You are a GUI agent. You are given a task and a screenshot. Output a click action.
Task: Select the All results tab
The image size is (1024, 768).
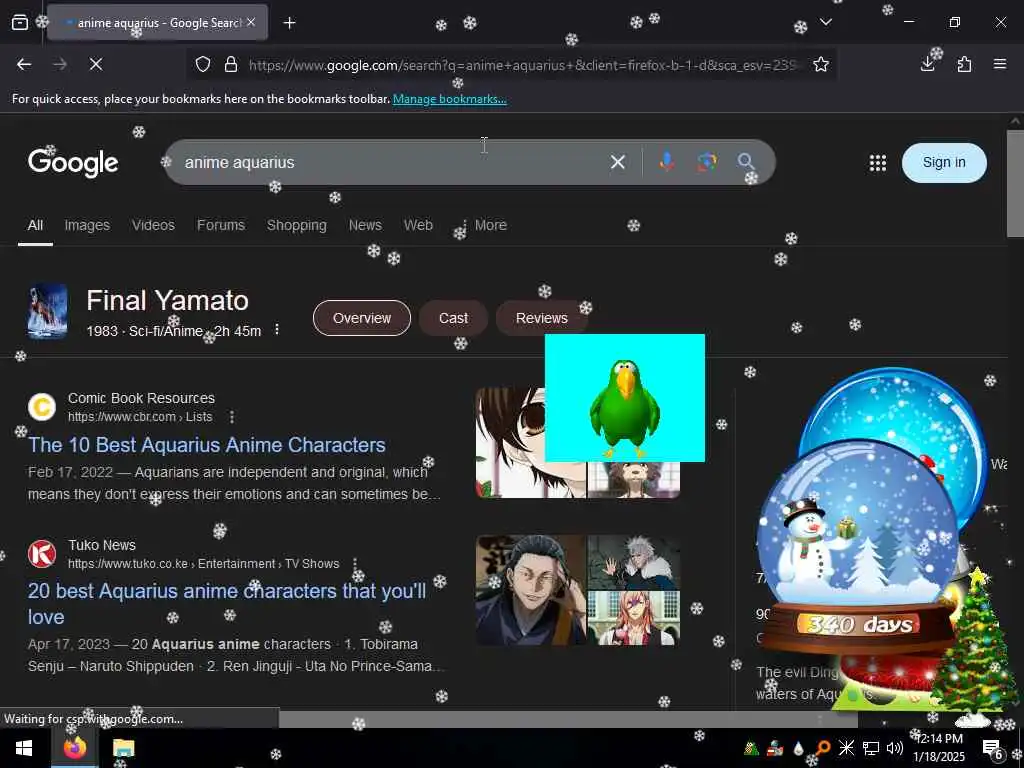pos(35,225)
